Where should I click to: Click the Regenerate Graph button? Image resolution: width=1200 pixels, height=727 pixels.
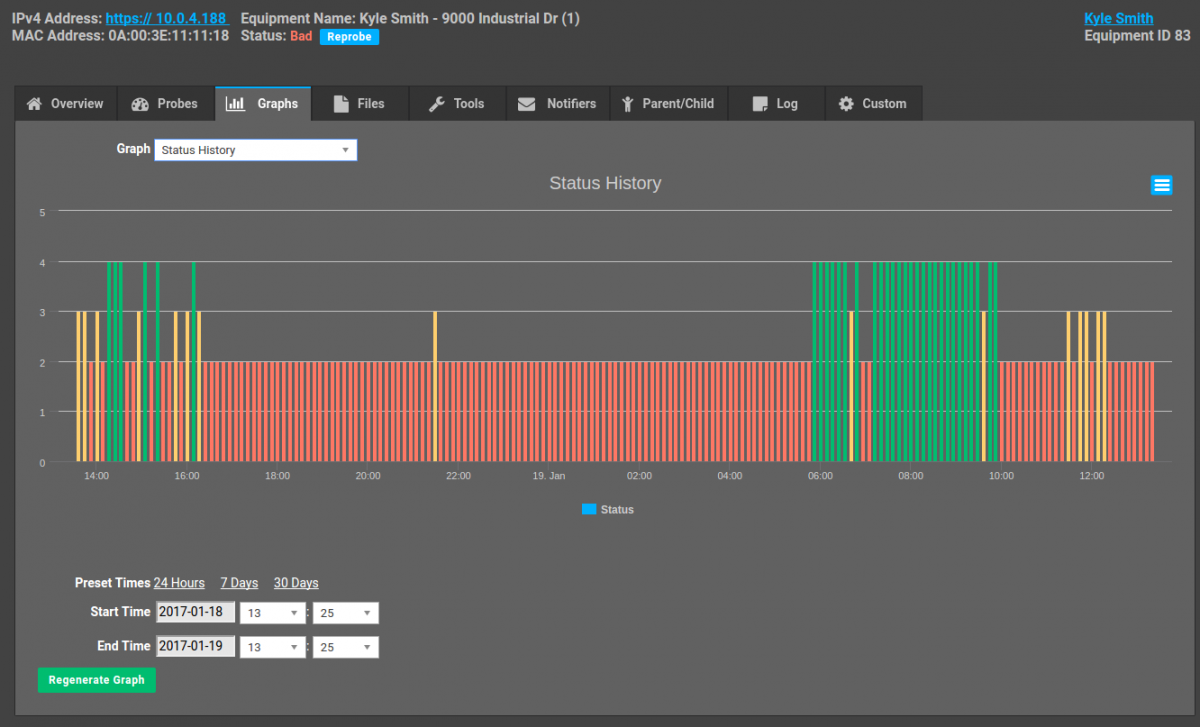tap(96, 680)
